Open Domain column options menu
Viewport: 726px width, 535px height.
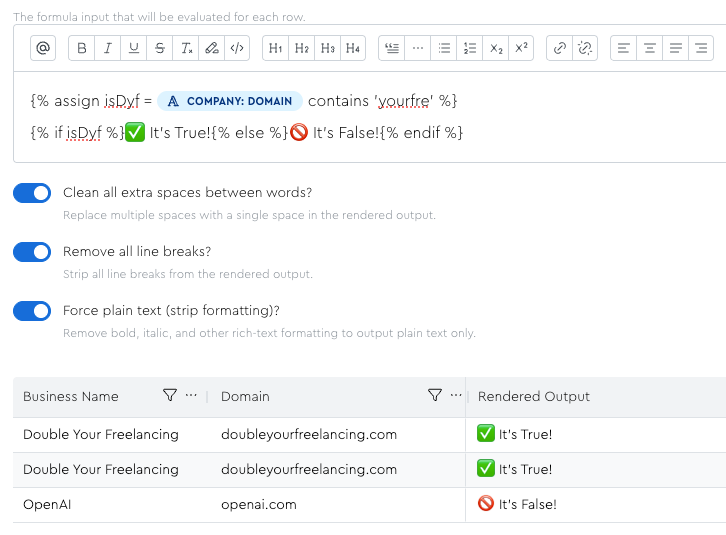[x=456, y=396]
